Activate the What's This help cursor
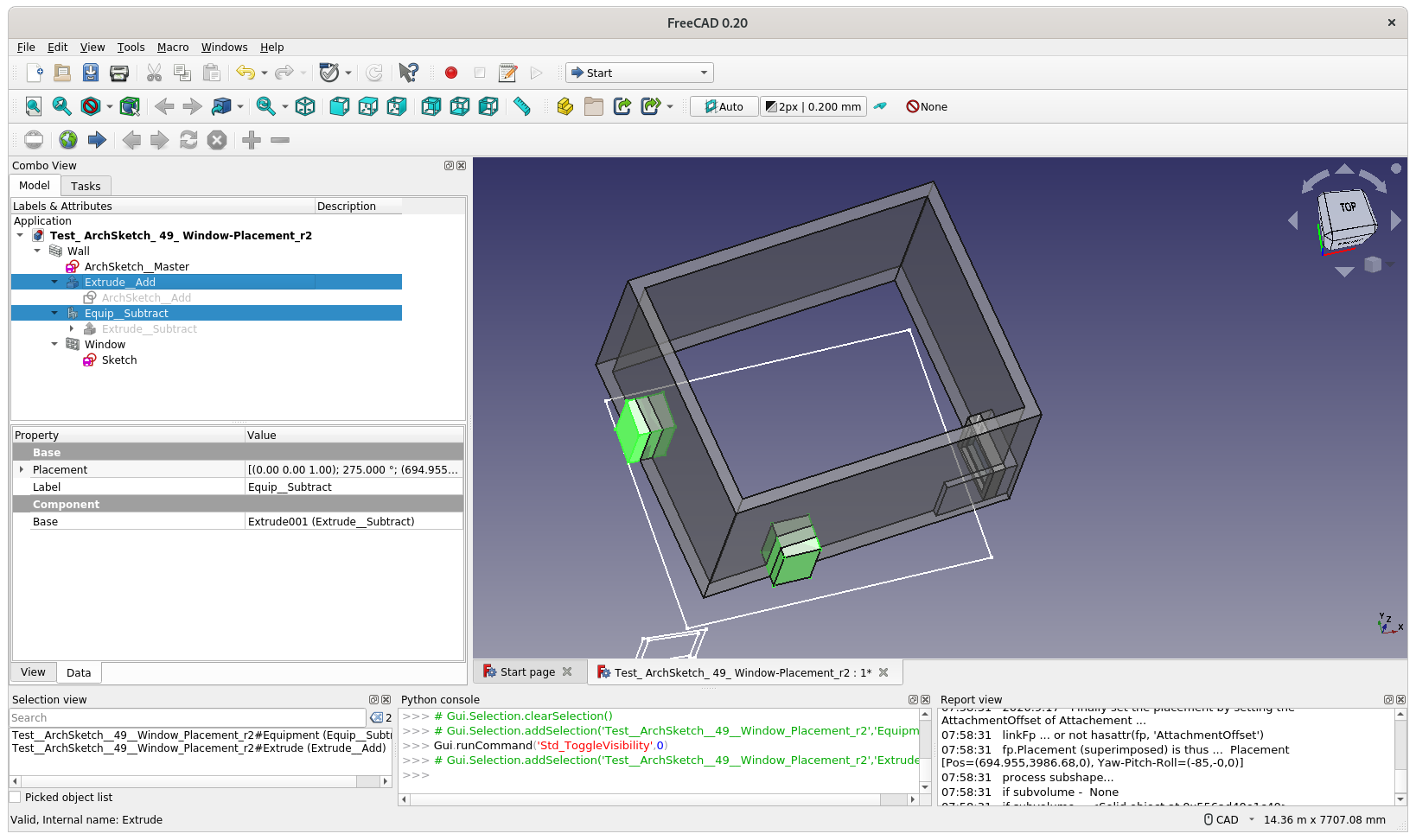1416x840 pixels. tap(408, 73)
